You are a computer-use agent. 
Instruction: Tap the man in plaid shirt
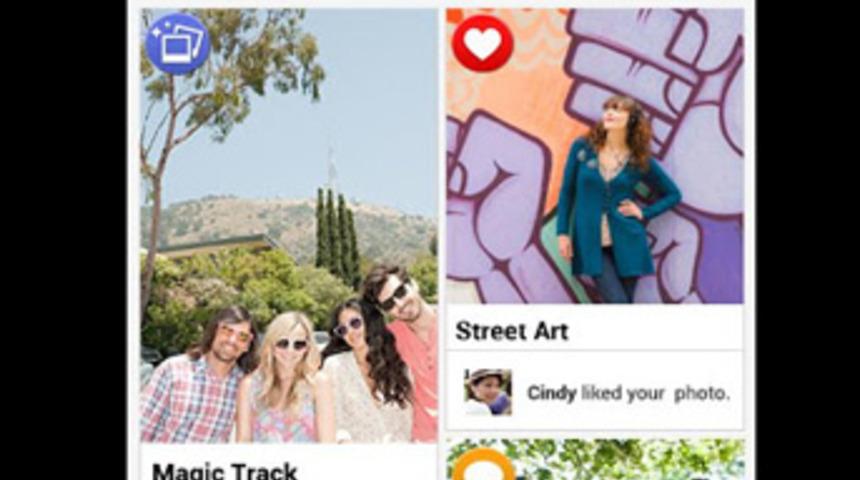click(197, 376)
